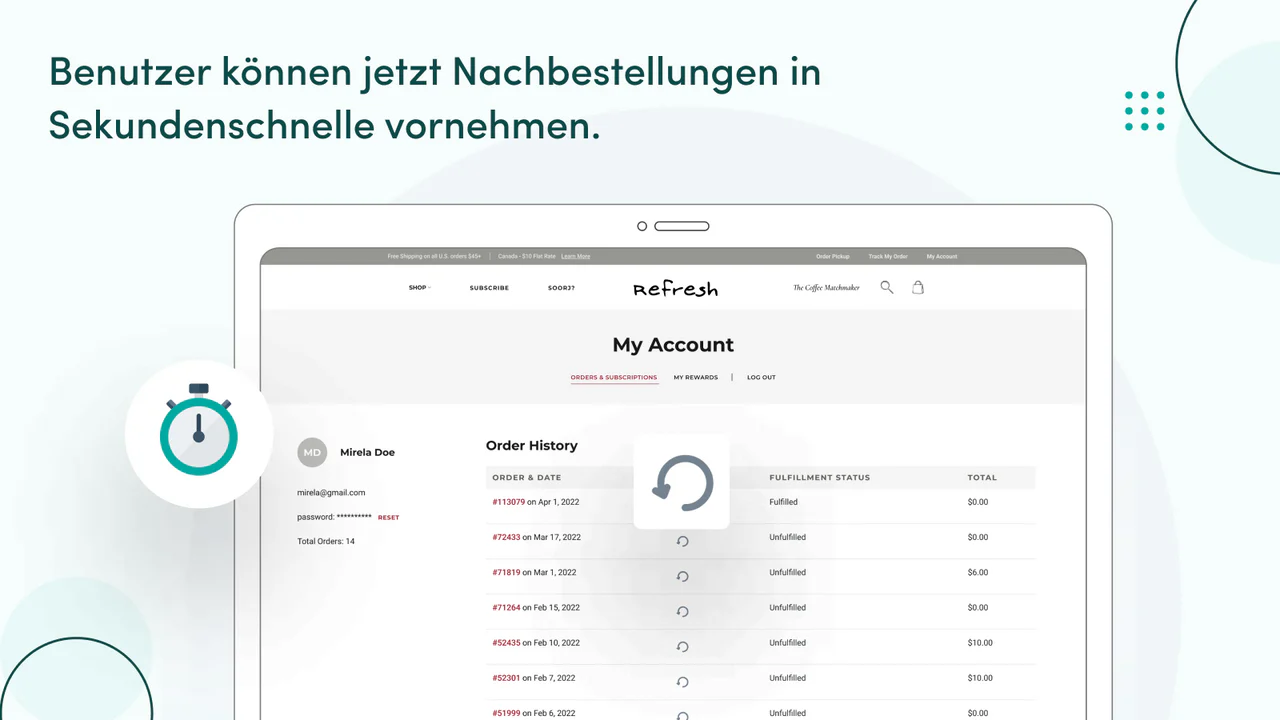Click the mirela@gmail.com email text
This screenshot has width=1280, height=720.
tap(331, 492)
